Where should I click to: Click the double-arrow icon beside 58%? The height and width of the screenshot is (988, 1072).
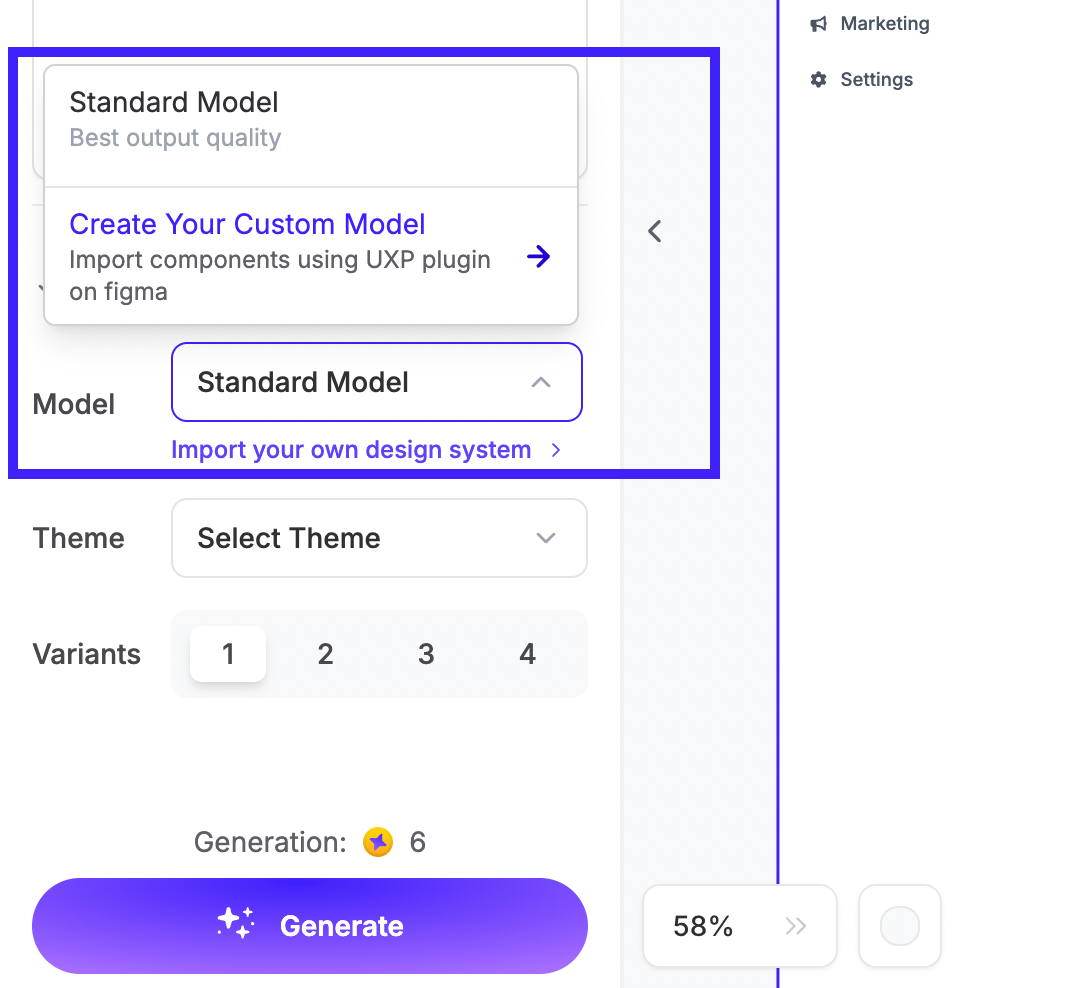(796, 927)
